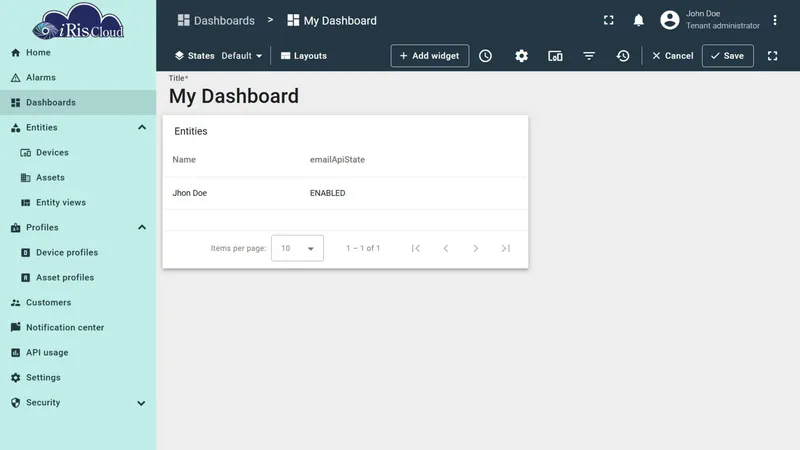Image resolution: width=800 pixels, height=450 pixels.
Task: Edit the My Dashboard title field
Action: (234, 96)
